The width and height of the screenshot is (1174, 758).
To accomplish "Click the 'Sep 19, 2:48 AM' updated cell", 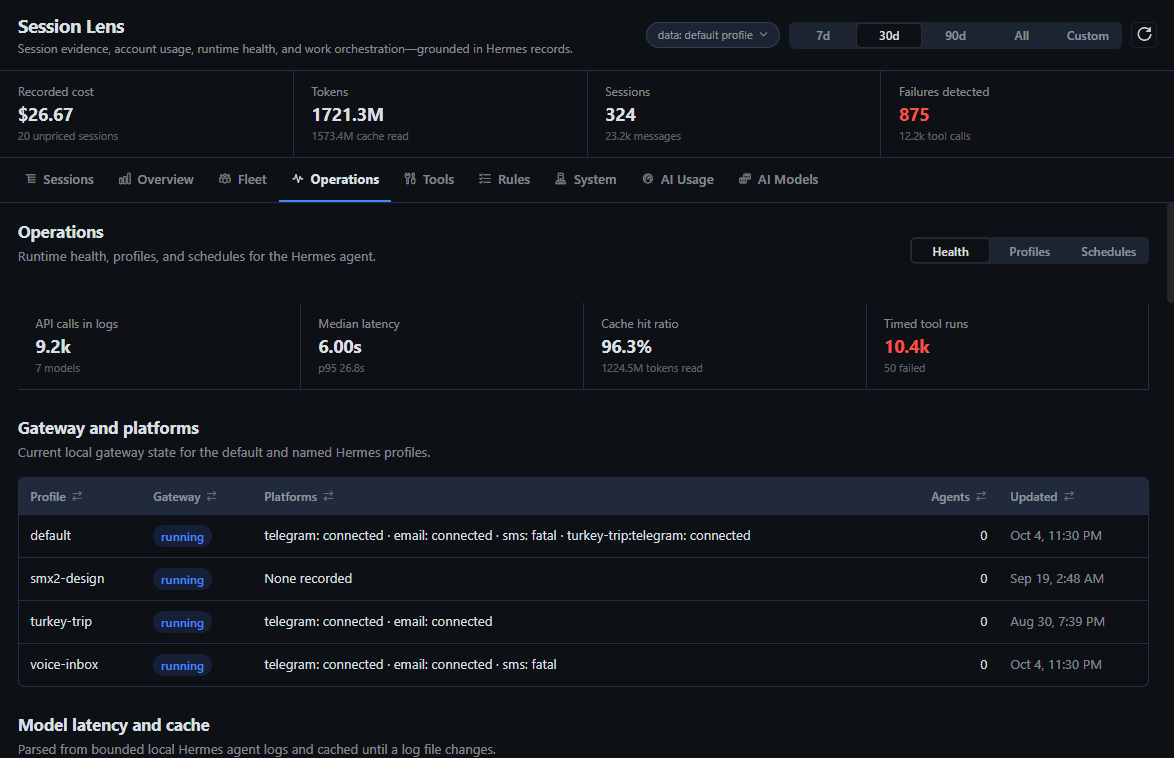I will click(1056, 578).
